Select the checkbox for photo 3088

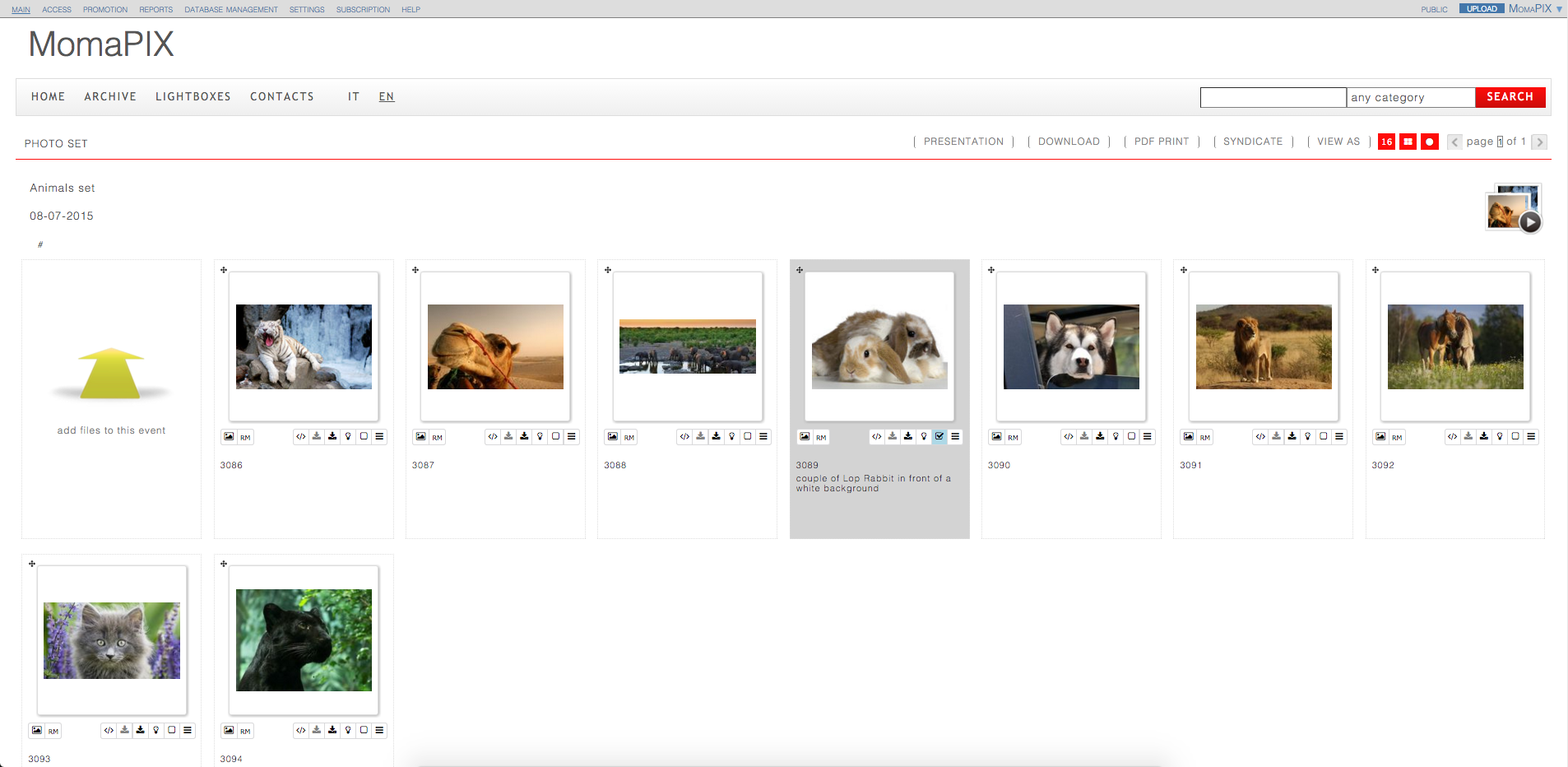click(748, 437)
